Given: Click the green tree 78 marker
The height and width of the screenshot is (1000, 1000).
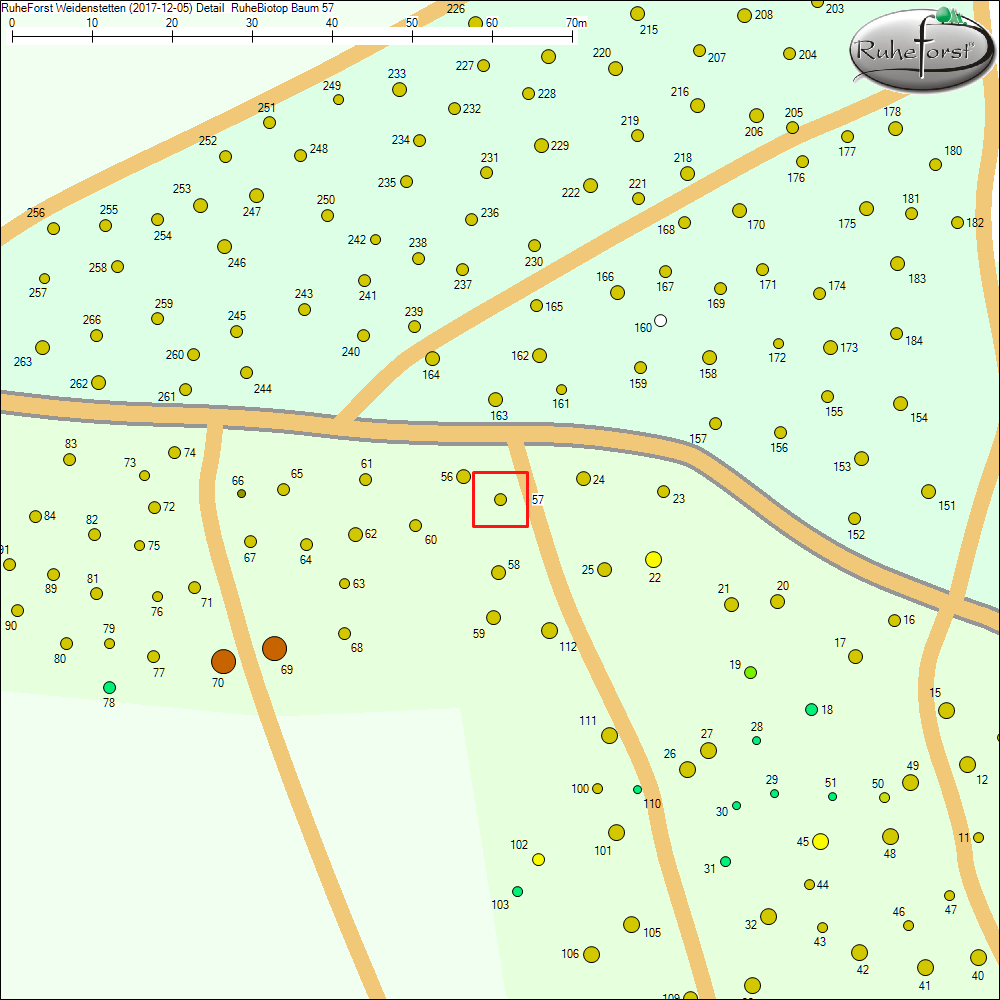Looking at the screenshot, I should 109,687.
